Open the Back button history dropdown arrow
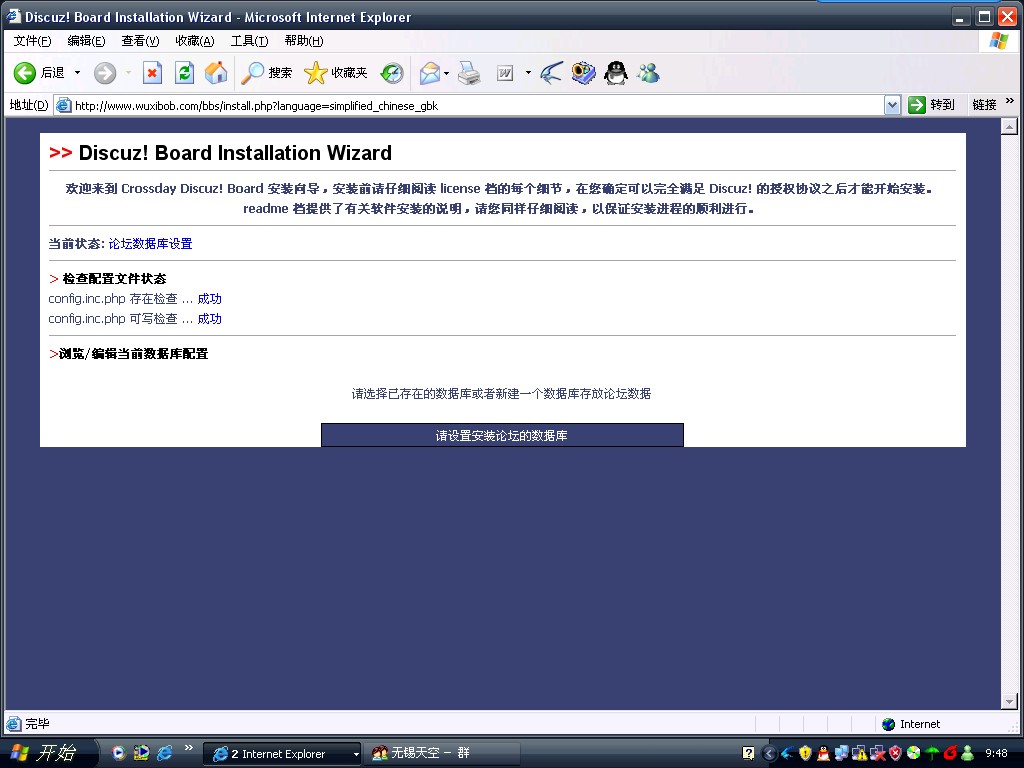Image resolution: width=1024 pixels, height=768 pixels. (x=77, y=72)
